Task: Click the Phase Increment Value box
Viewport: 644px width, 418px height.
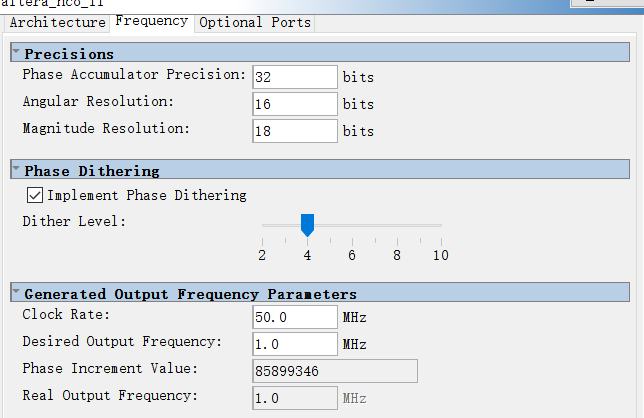Action: pyautogui.click(x=335, y=371)
